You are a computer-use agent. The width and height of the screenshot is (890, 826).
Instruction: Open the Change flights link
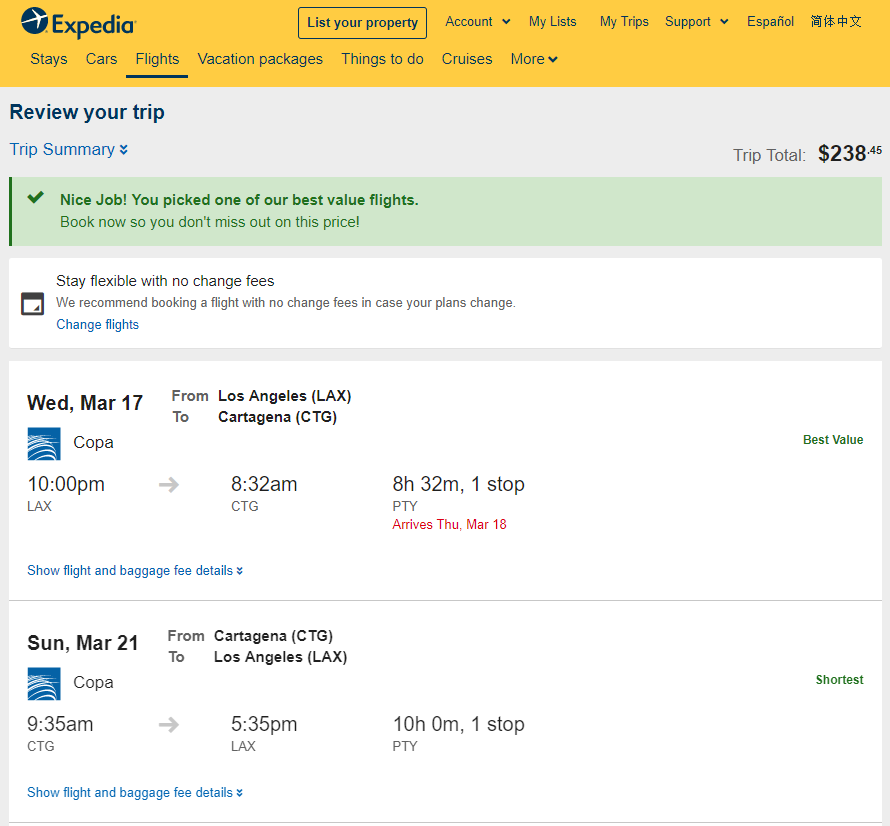(98, 324)
